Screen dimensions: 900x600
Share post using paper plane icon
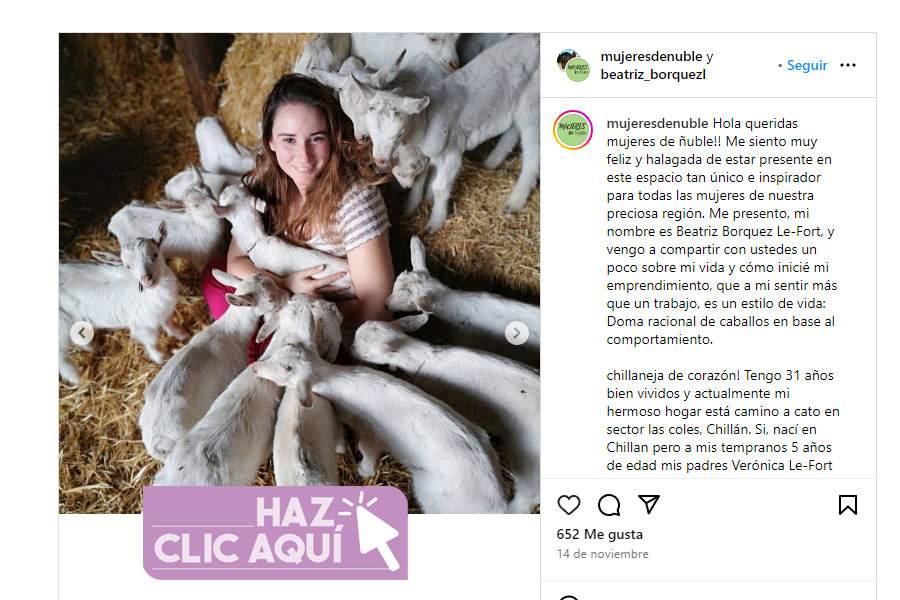coord(649,504)
